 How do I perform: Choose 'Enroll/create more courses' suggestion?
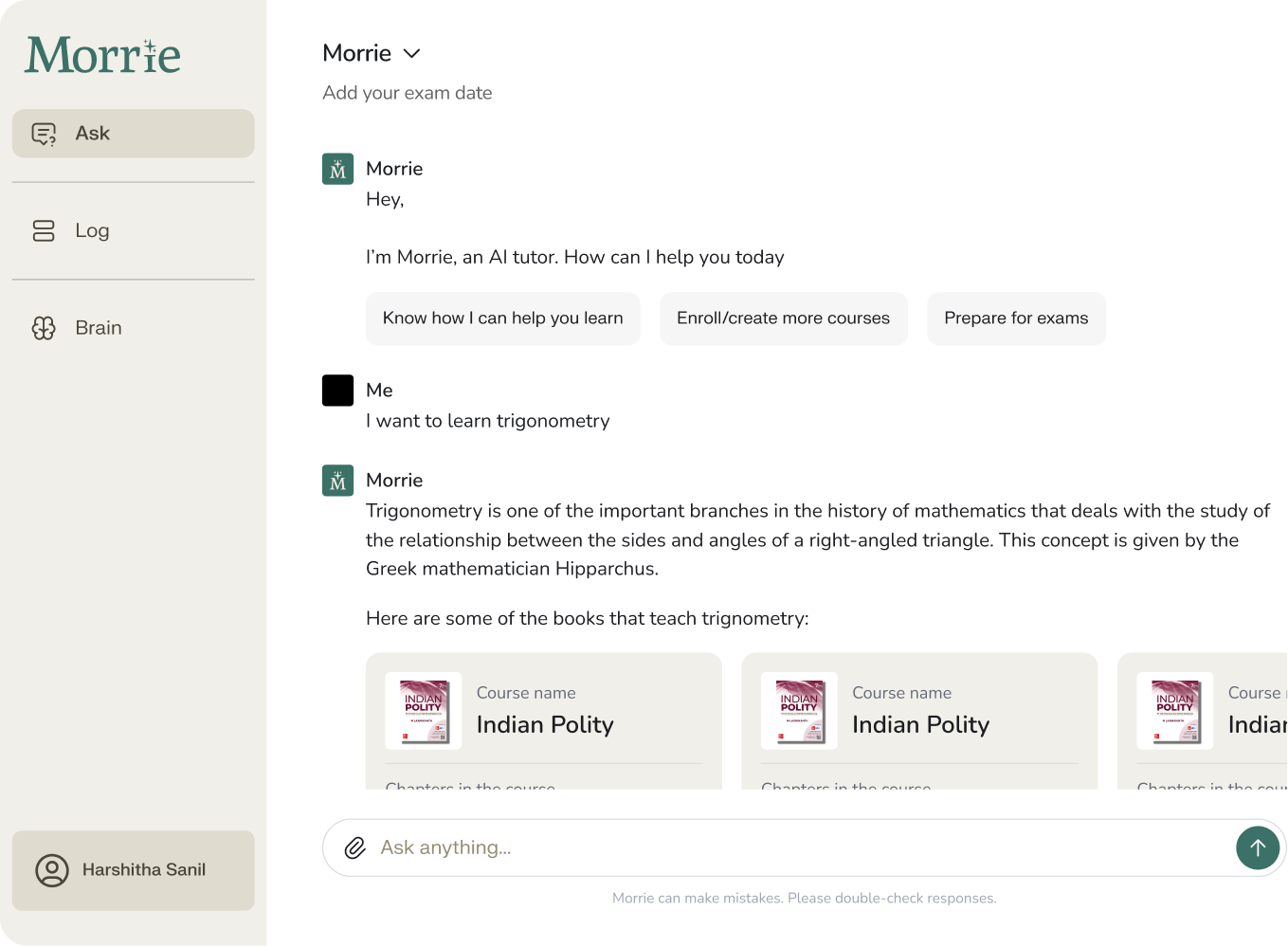click(783, 319)
